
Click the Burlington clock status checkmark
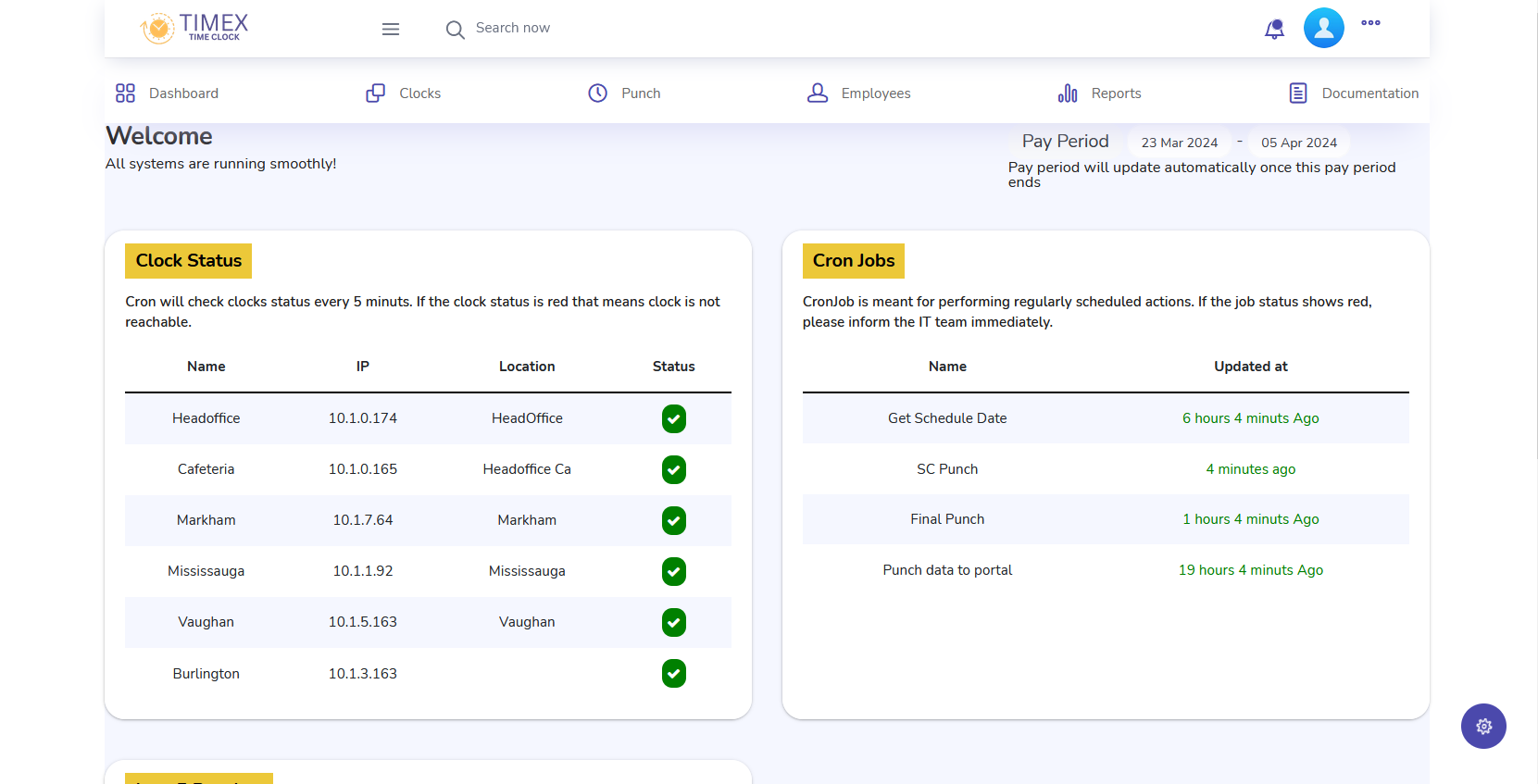pos(674,674)
